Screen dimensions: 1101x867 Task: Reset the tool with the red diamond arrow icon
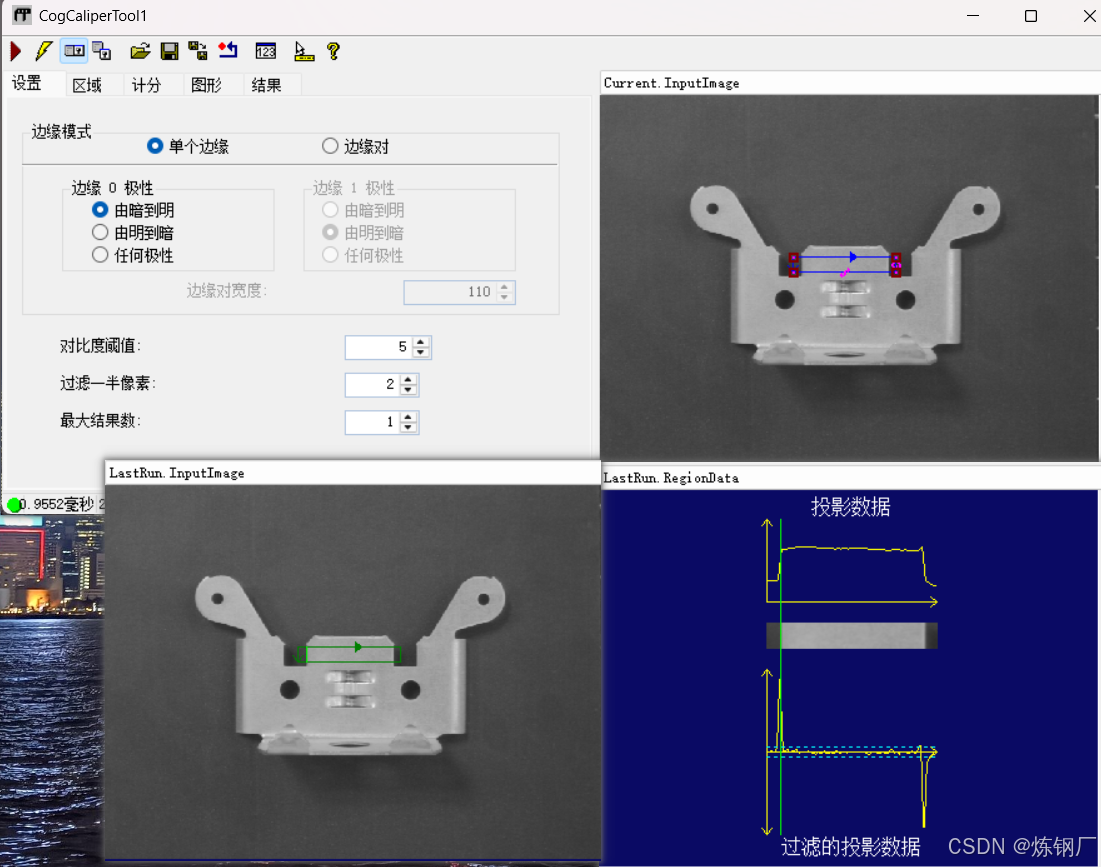(228, 51)
